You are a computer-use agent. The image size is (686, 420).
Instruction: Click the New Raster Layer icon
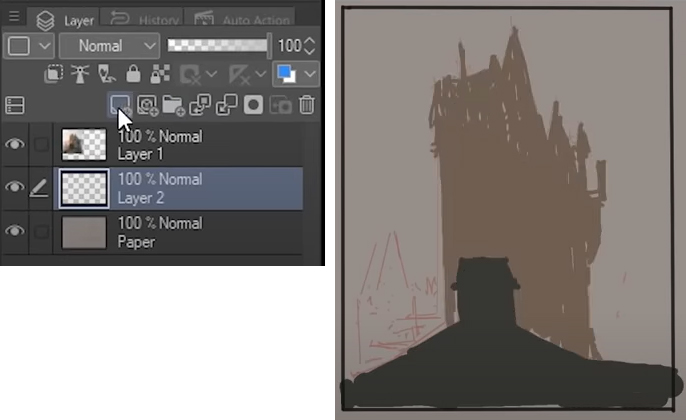121,104
